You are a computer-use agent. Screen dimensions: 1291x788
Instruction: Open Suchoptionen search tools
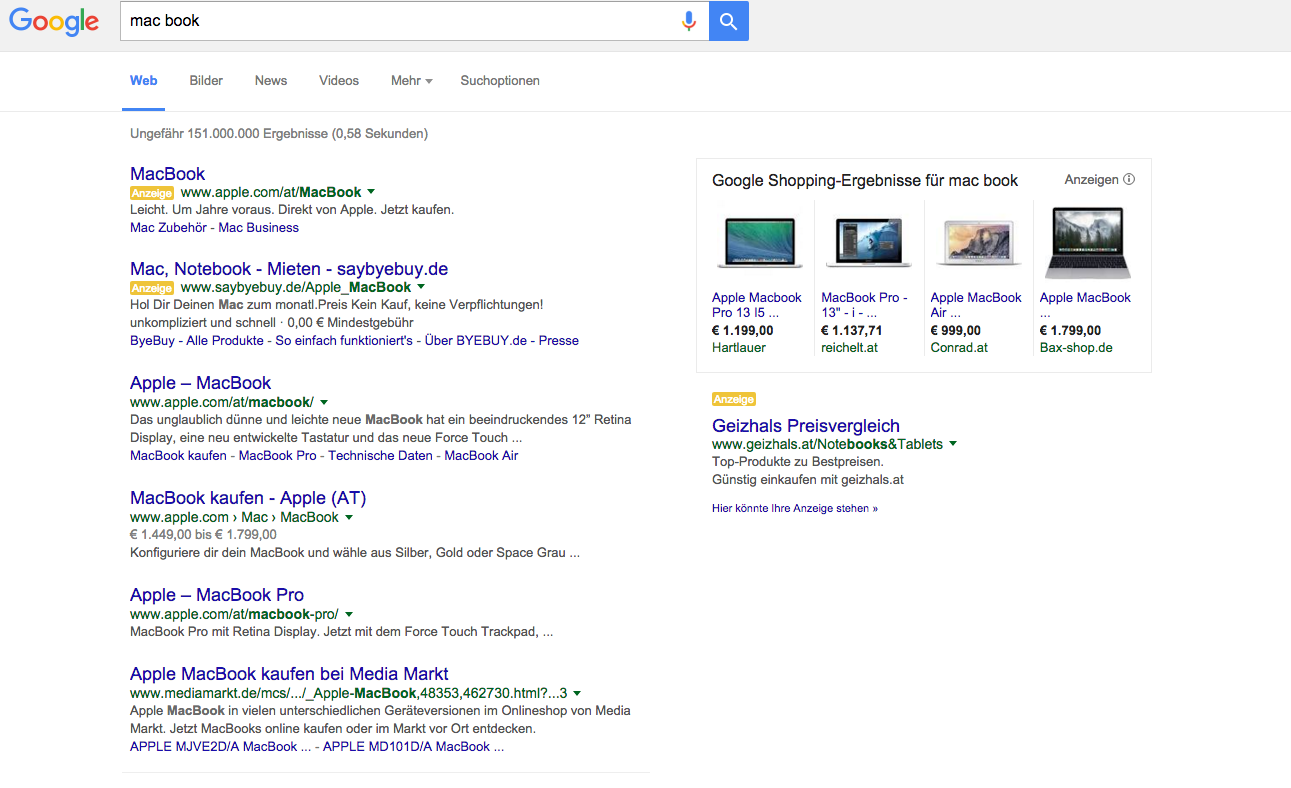[500, 81]
